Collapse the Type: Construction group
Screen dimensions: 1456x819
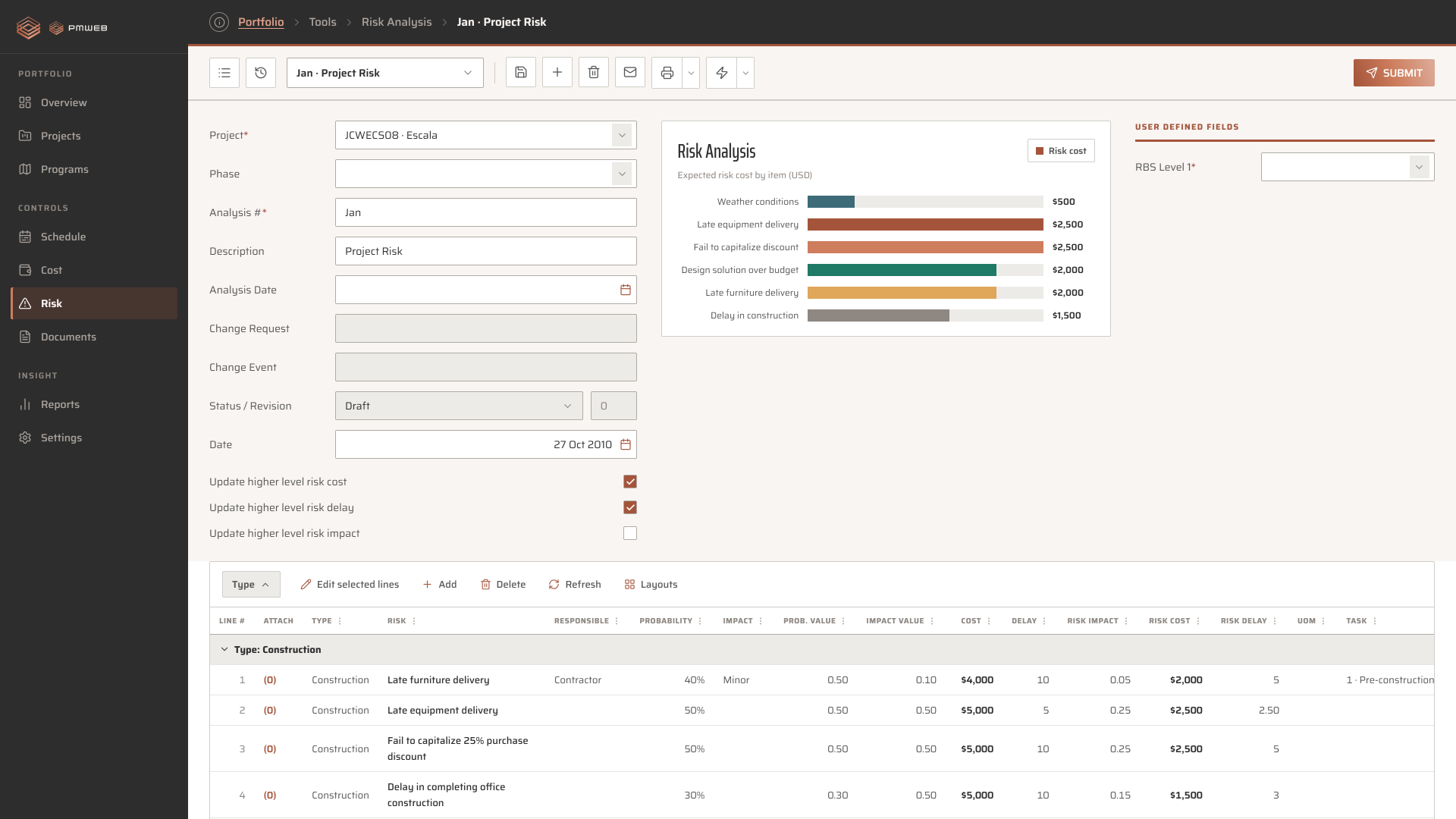click(224, 650)
